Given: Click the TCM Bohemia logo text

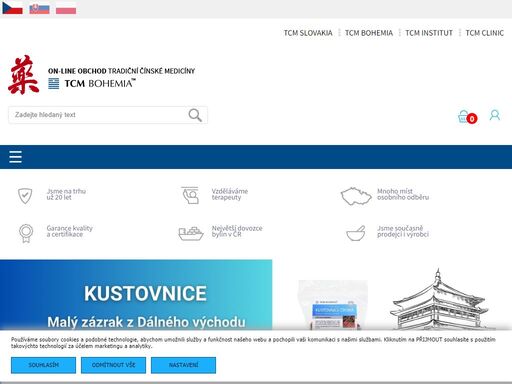Looking at the screenshot, I should tap(100, 83).
